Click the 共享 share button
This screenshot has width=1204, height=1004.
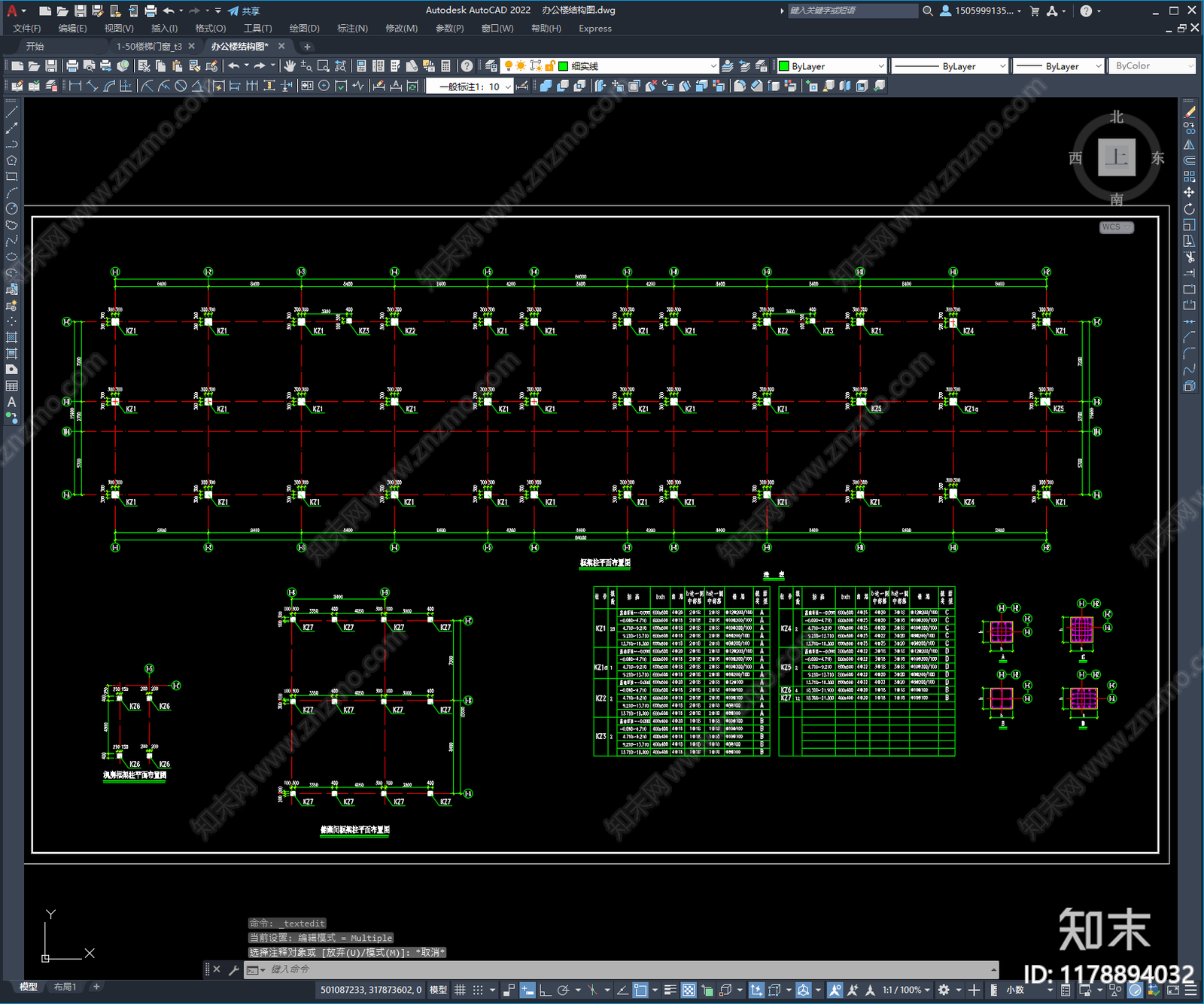[244, 11]
